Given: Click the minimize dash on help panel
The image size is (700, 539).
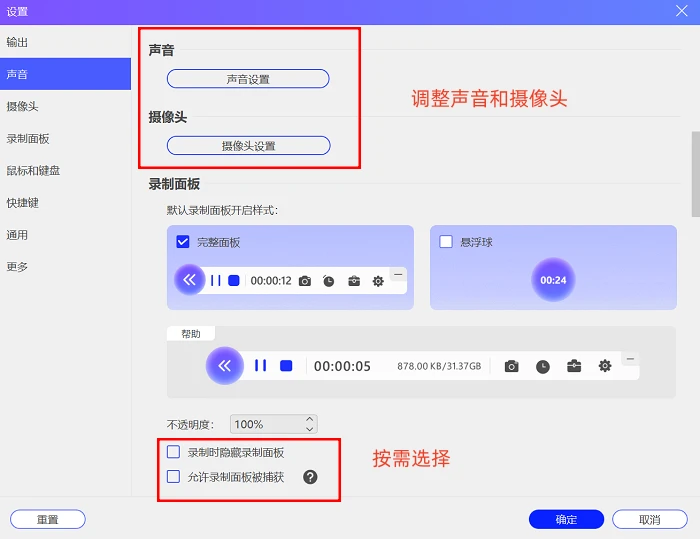Looking at the screenshot, I should 630,359.
